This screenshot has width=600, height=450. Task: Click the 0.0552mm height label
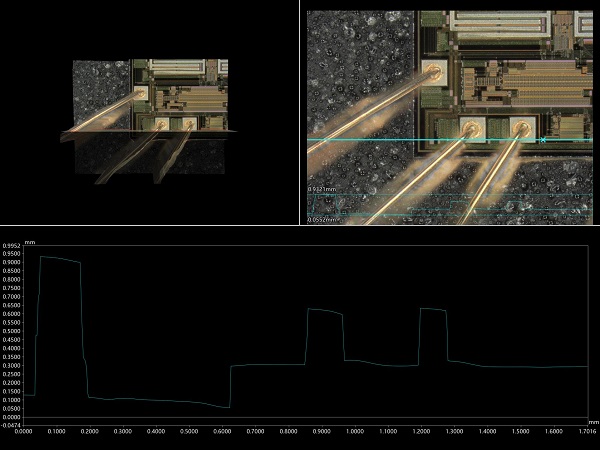pyautogui.click(x=322, y=219)
